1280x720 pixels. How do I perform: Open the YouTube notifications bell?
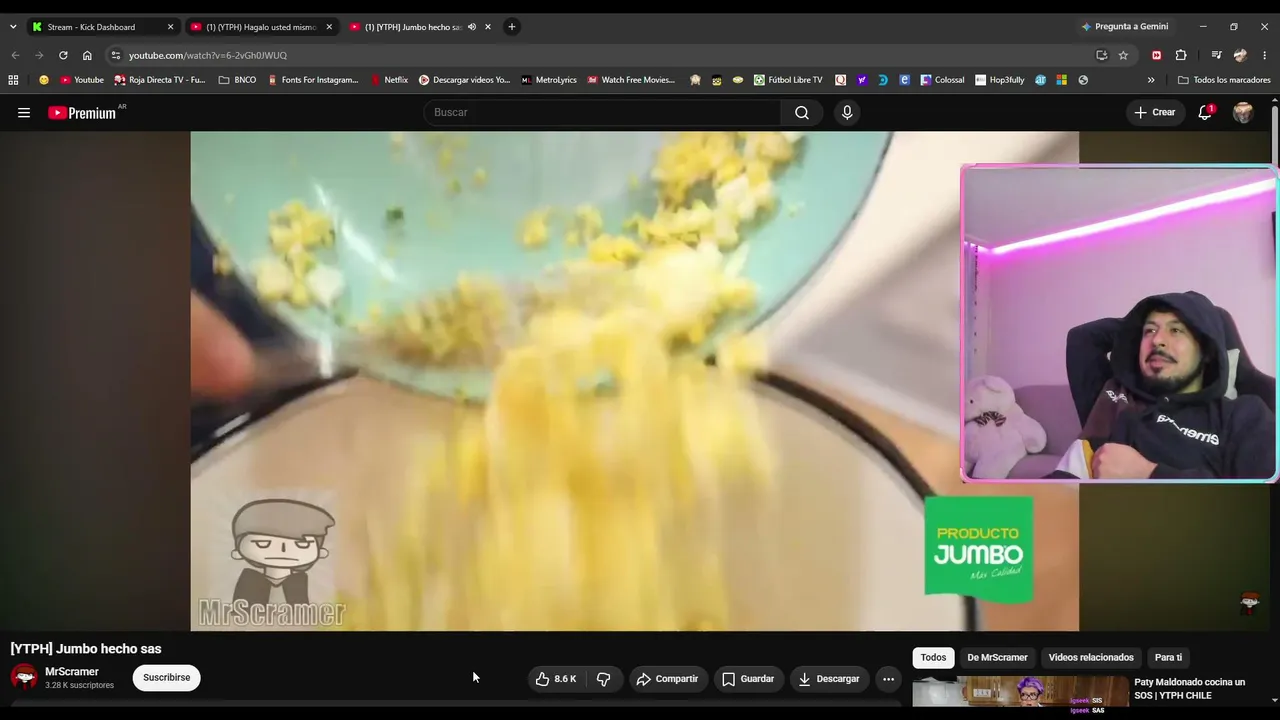click(1205, 113)
